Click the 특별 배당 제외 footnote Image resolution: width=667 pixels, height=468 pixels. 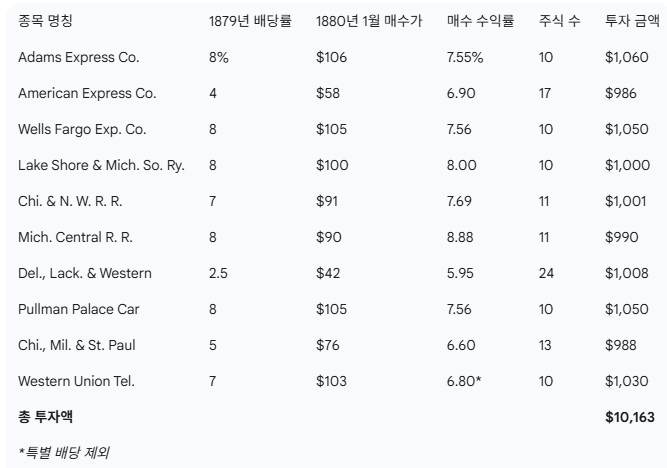64,452
